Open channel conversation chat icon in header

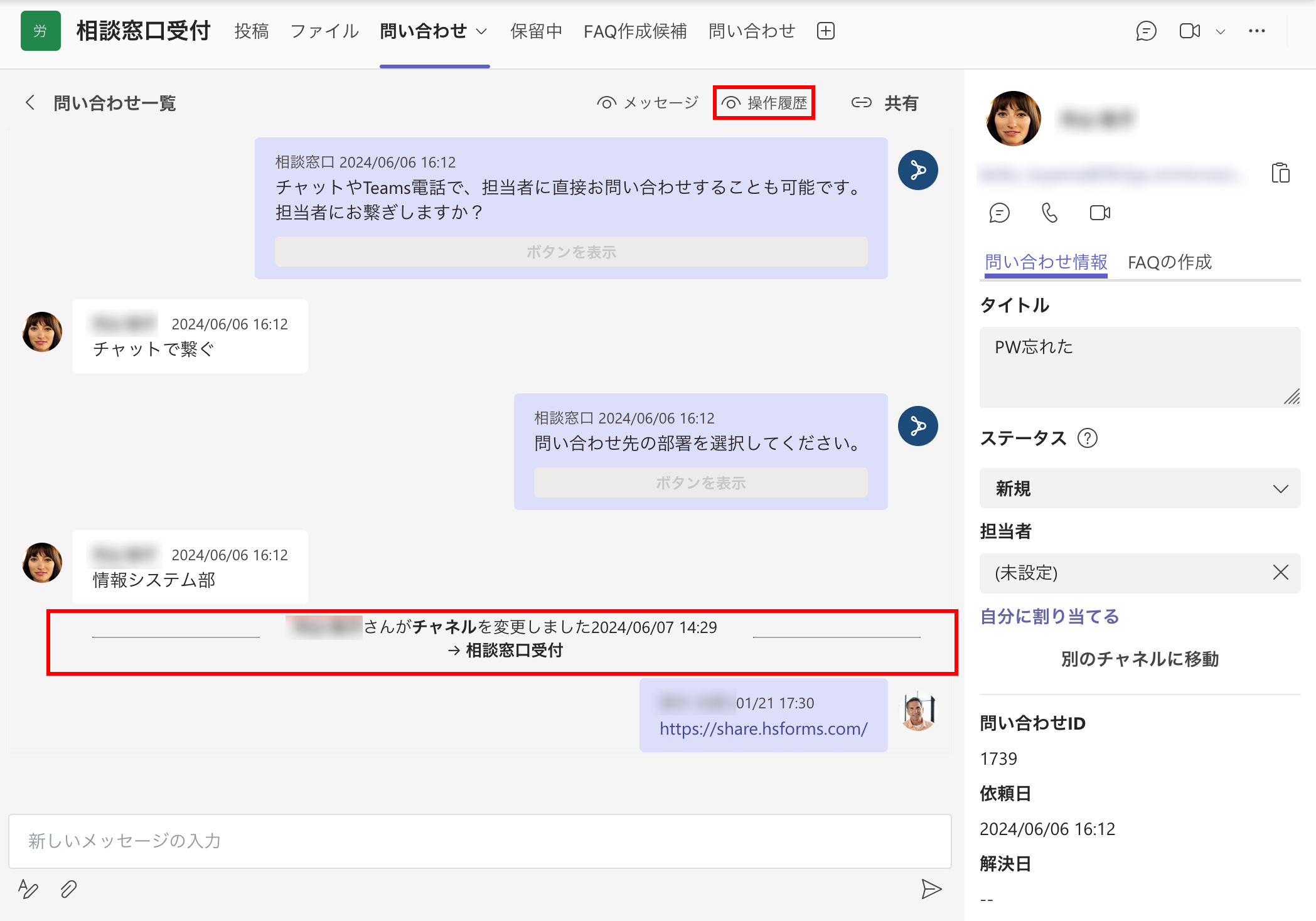coord(1146,31)
